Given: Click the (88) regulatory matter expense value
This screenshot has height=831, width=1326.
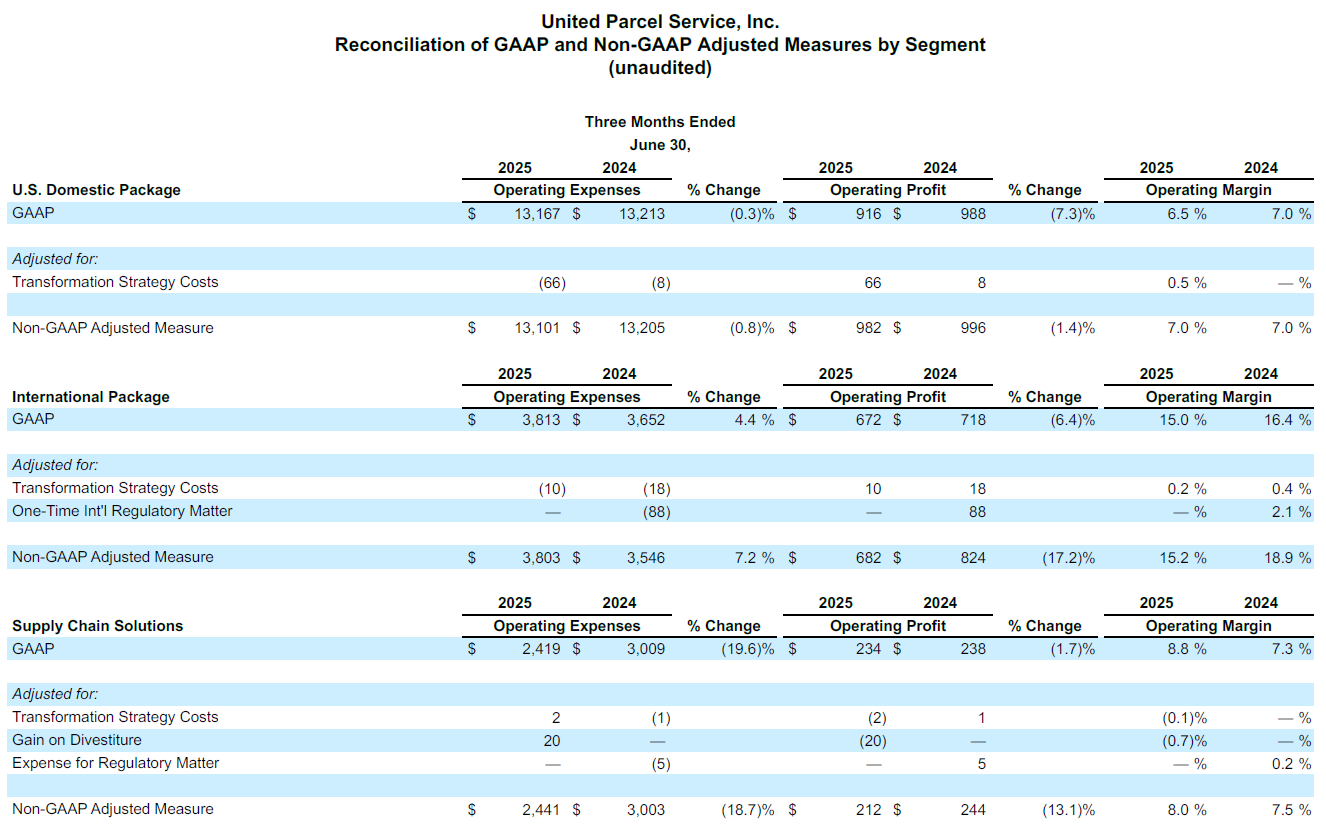Looking at the screenshot, I should 657,512.
